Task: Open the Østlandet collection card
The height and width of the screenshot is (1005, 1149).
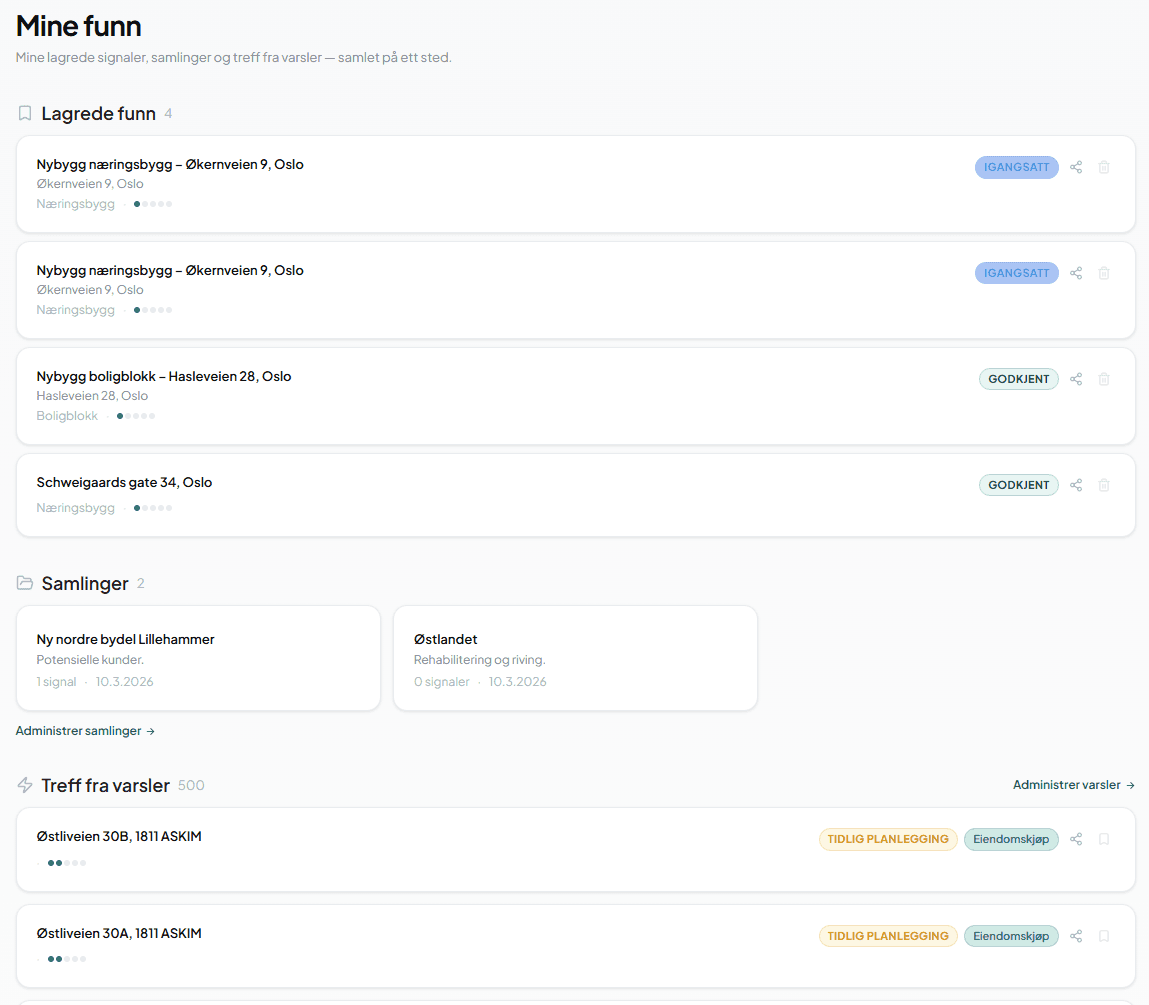Action: point(575,658)
